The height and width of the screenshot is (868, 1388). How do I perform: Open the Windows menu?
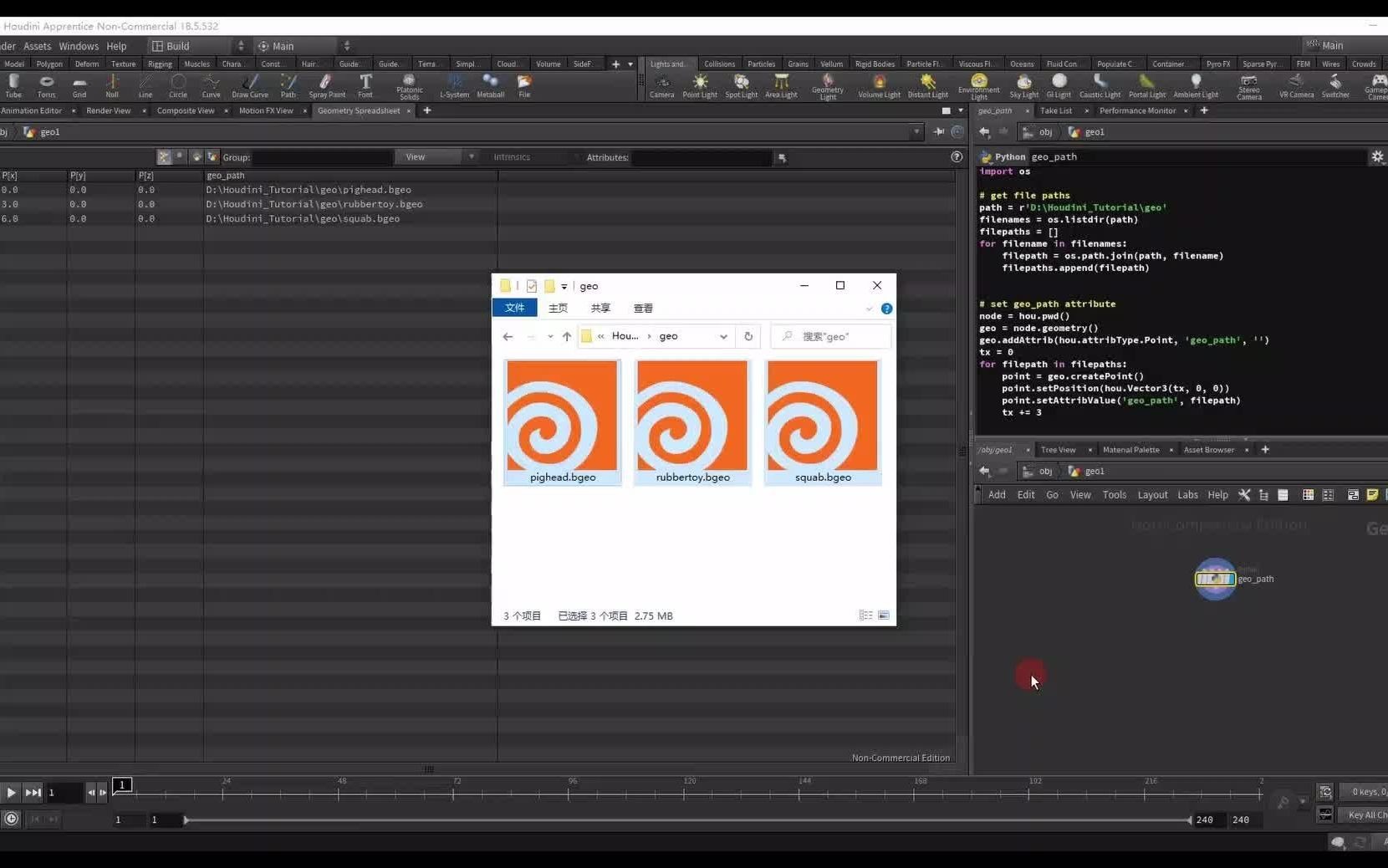pyautogui.click(x=79, y=46)
